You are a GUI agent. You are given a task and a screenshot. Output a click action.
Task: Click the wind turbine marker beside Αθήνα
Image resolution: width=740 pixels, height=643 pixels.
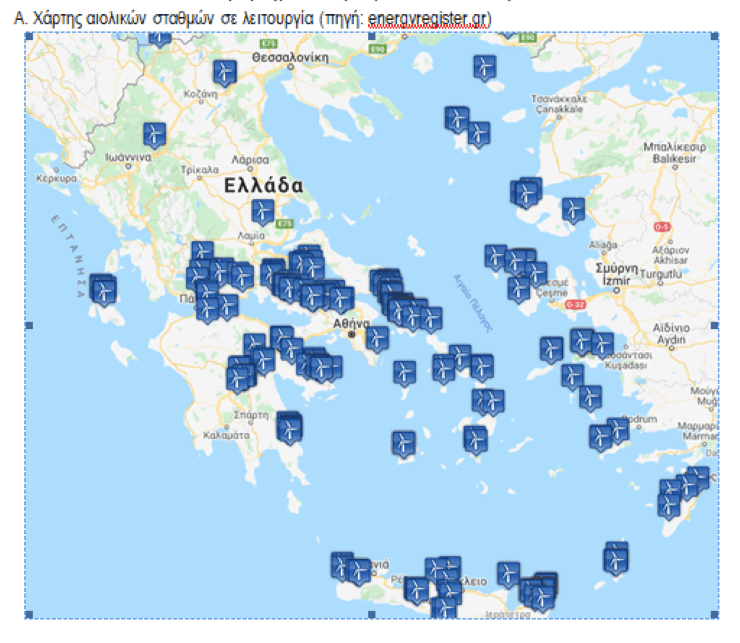pos(376,339)
